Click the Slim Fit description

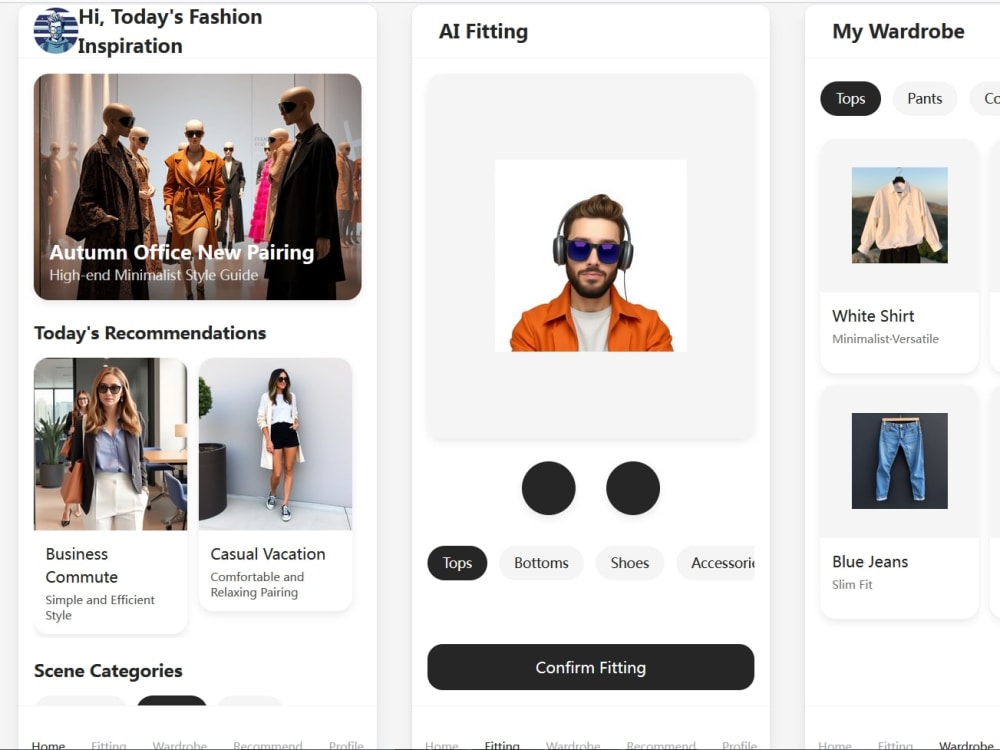click(852, 584)
